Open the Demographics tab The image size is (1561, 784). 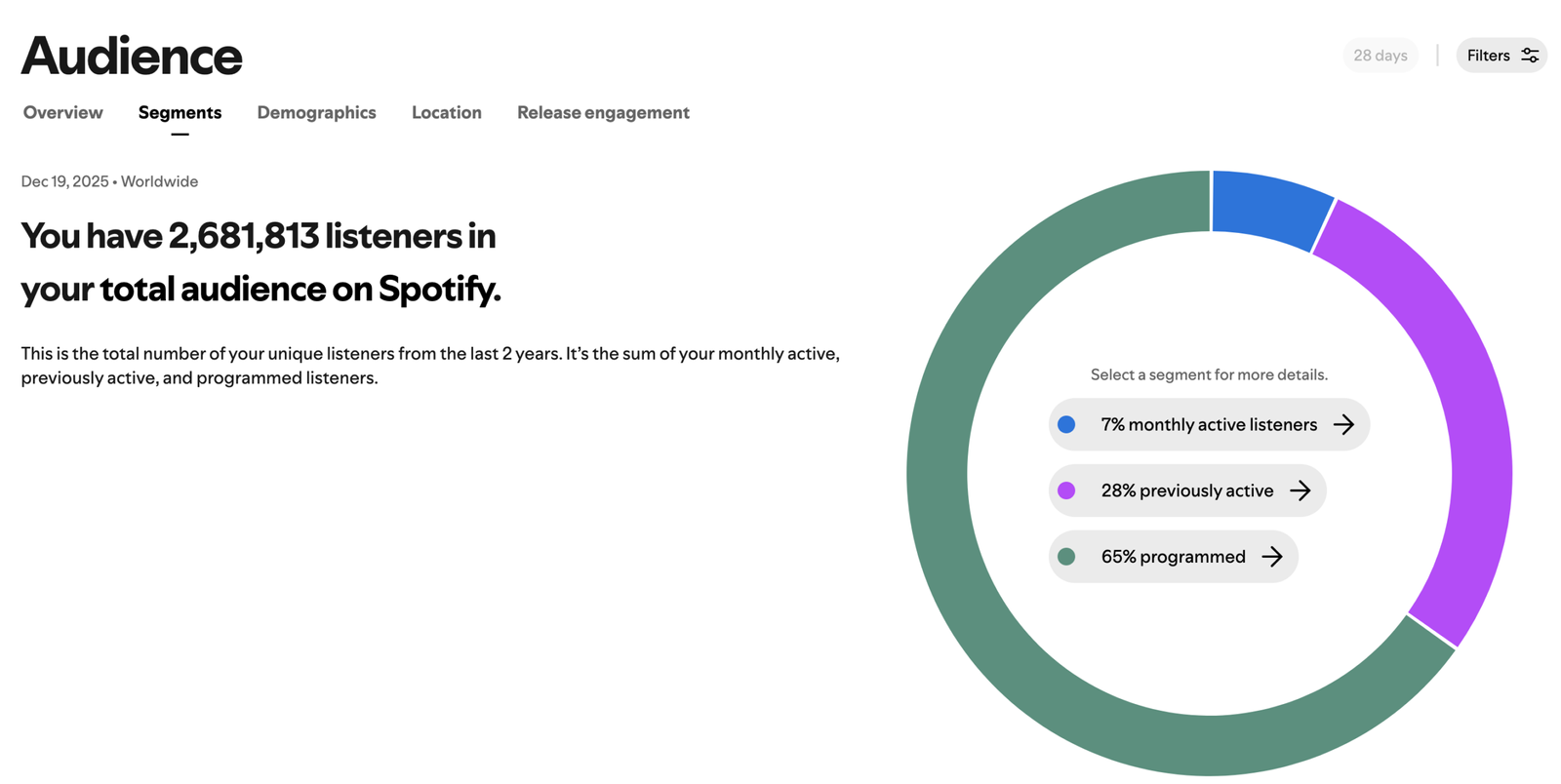tap(316, 112)
